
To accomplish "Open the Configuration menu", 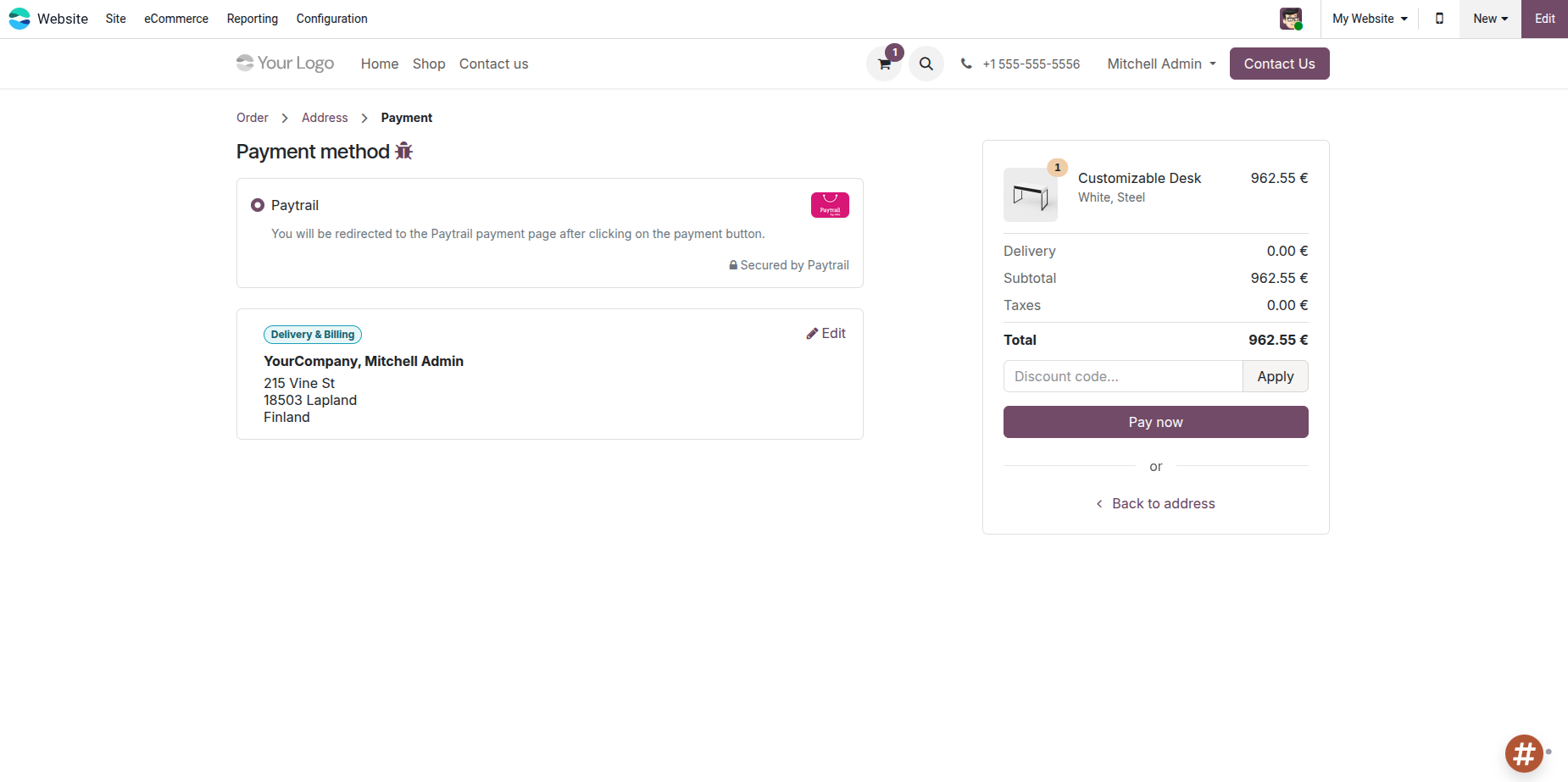I will pyautogui.click(x=331, y=19).
